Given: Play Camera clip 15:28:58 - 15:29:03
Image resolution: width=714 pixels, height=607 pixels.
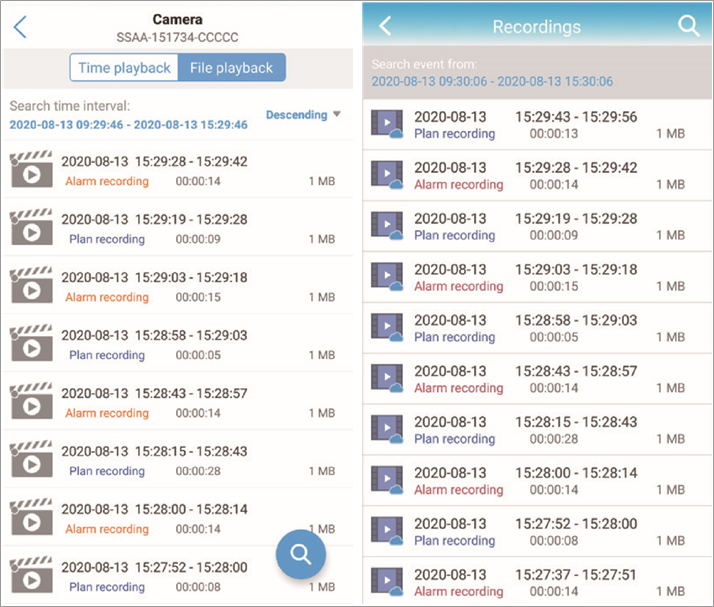Looking at the screenshot, I should pyautogui.click(x=31, y=343).
